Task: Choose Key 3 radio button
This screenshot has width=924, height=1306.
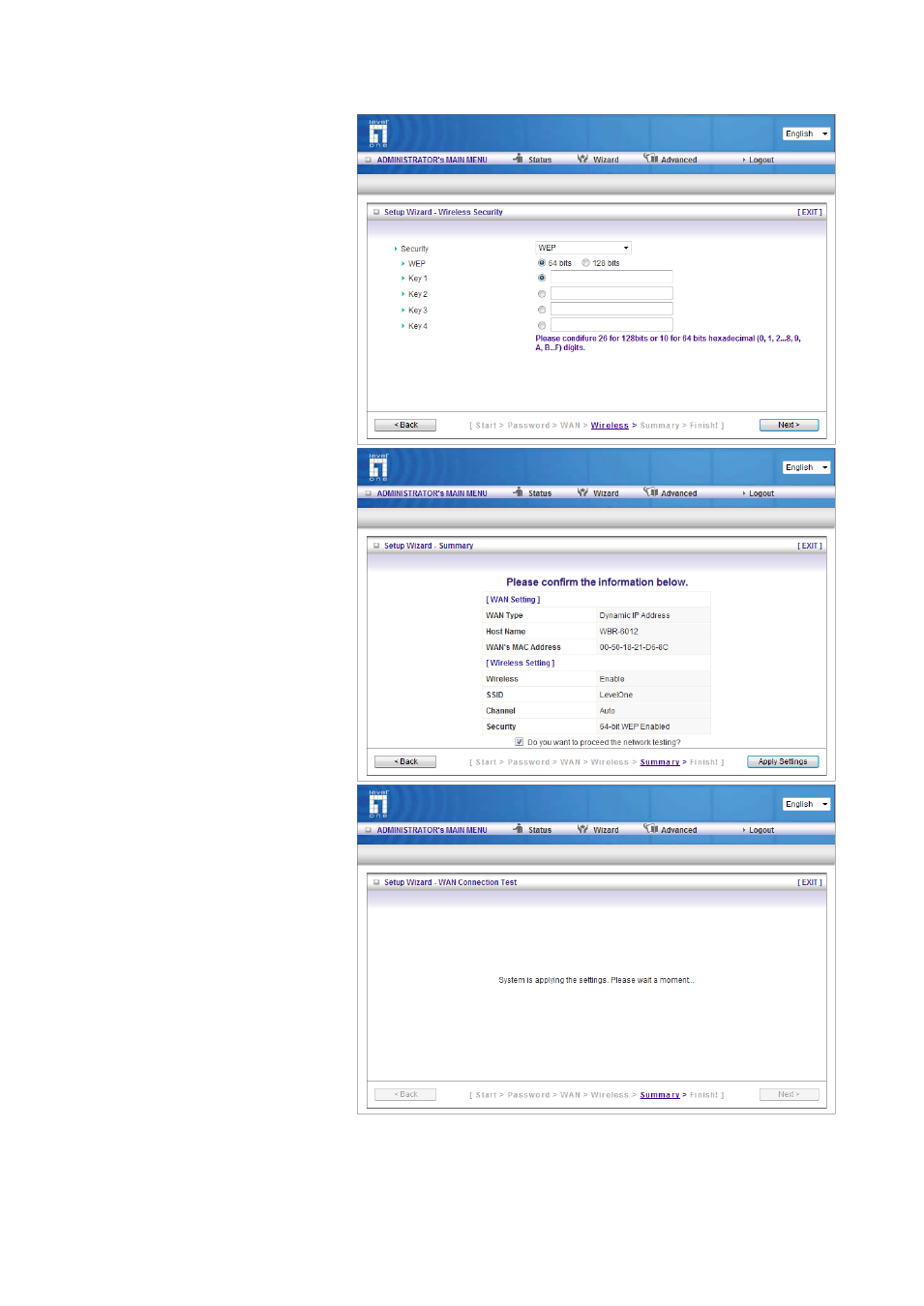Action: coord(542,310)
